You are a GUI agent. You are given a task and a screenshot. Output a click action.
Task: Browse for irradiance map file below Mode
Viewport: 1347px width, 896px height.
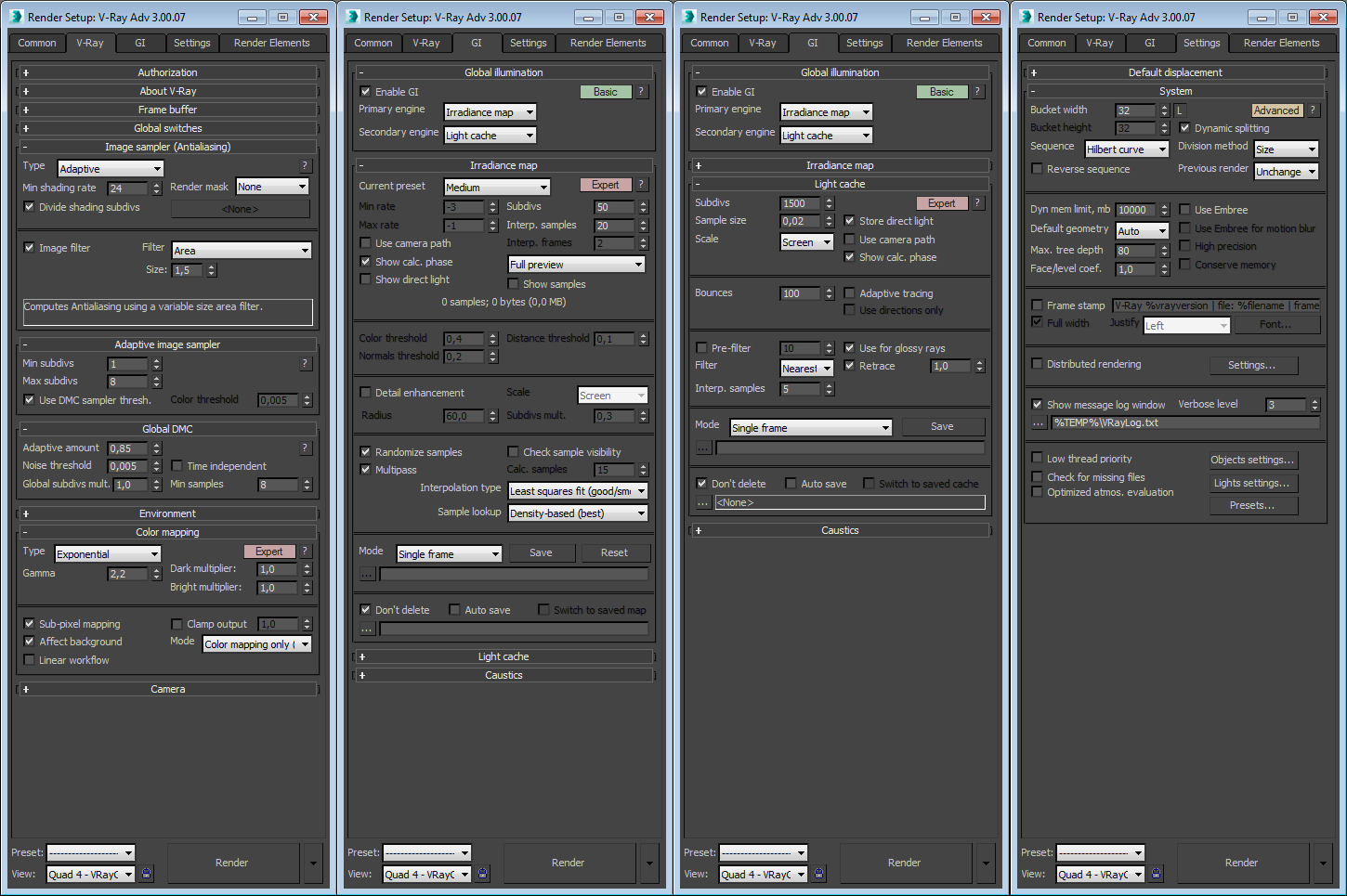coord(367,575)
